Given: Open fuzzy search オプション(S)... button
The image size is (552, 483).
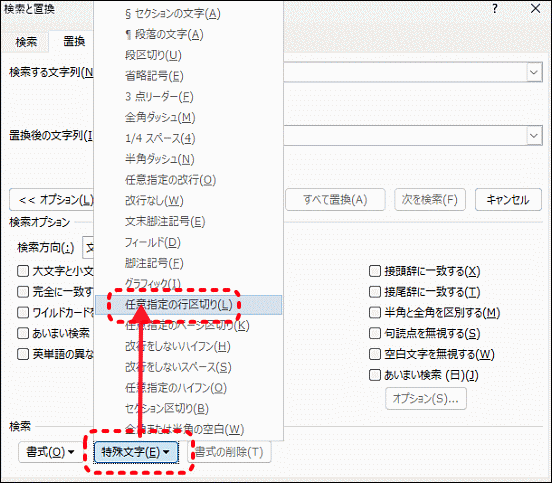Looking at the screenshot, I should (426, 399).
